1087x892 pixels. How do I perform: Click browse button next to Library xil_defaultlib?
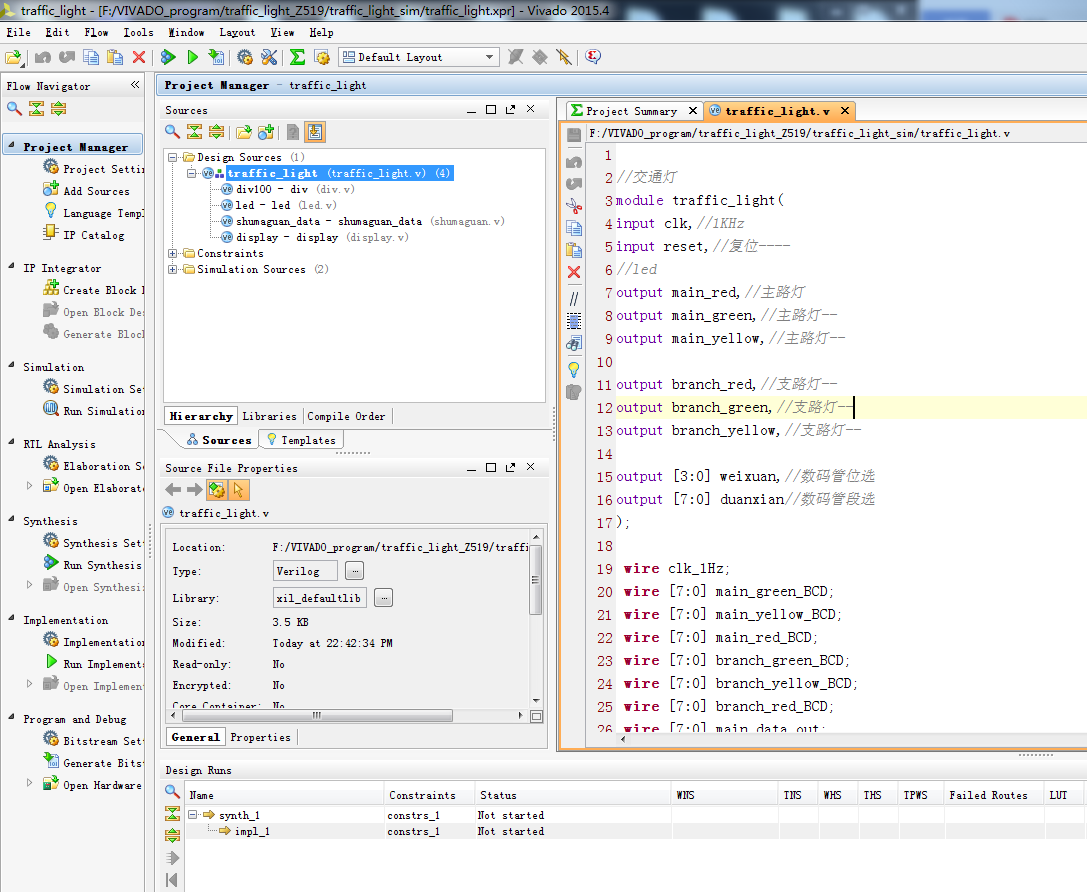[383, 598]
